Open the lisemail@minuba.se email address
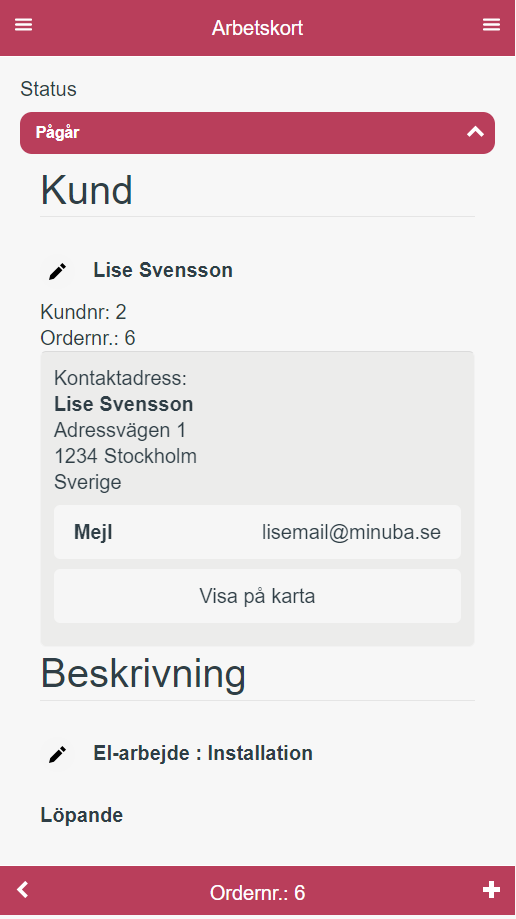This screenshot has height=919, width=516. click(351, 532)
